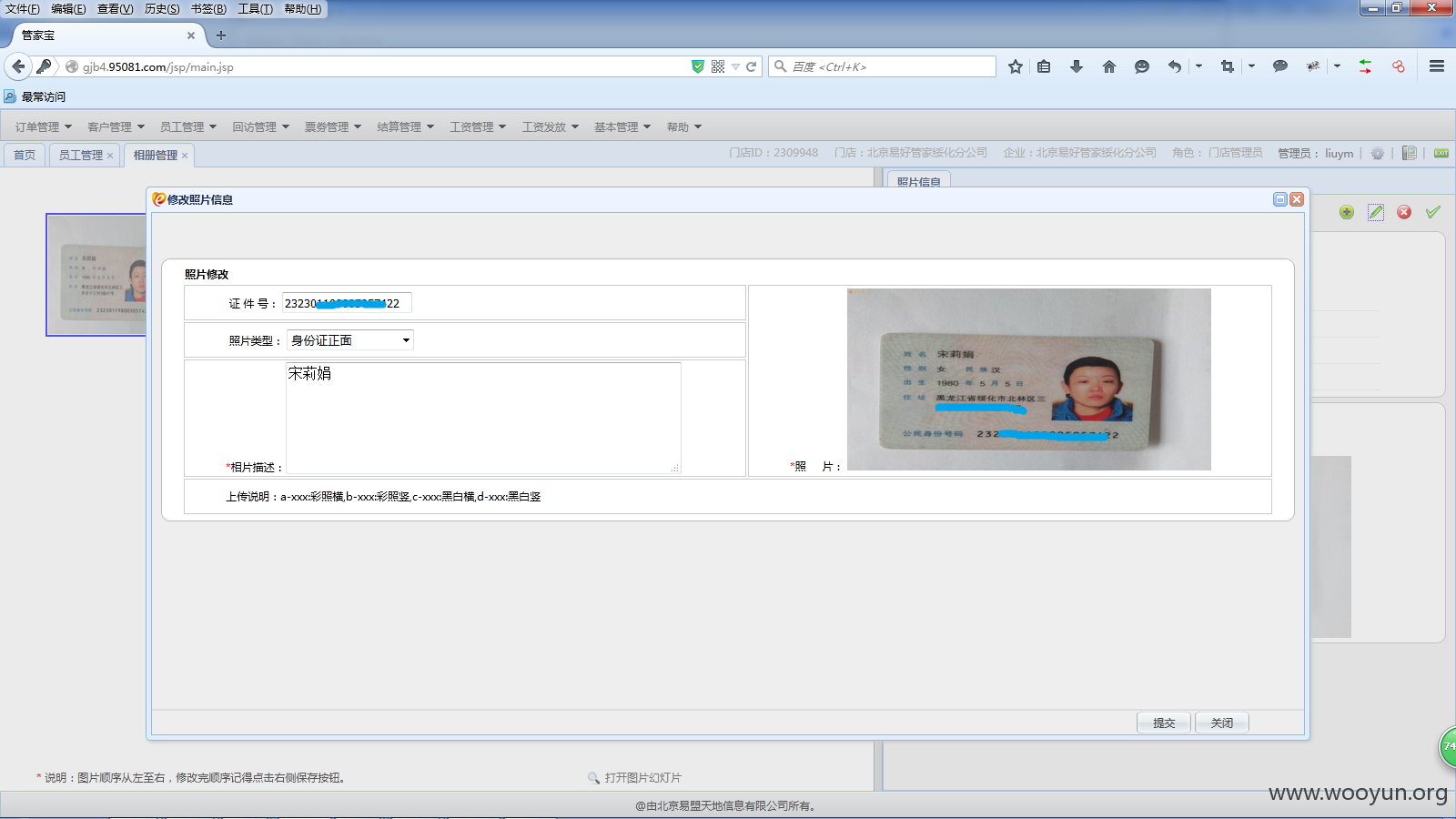
Task: Click the document panel icon near EXIT
Action: [x=1410, y=153]
